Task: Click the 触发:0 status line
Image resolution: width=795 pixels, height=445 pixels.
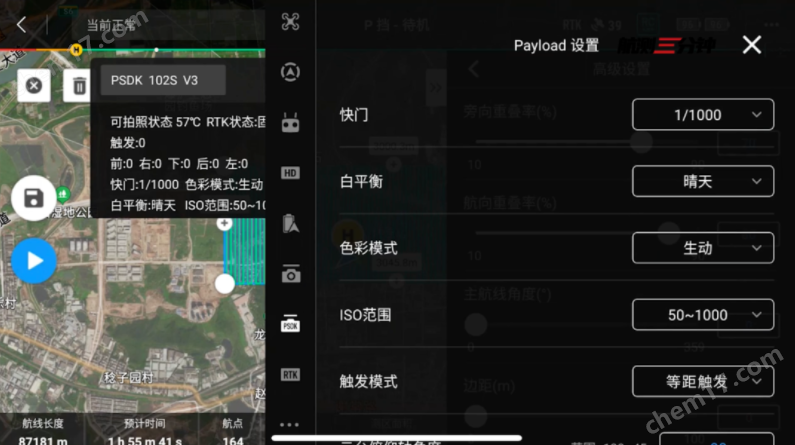Action: pyautogui.click(x=128, y=143)
